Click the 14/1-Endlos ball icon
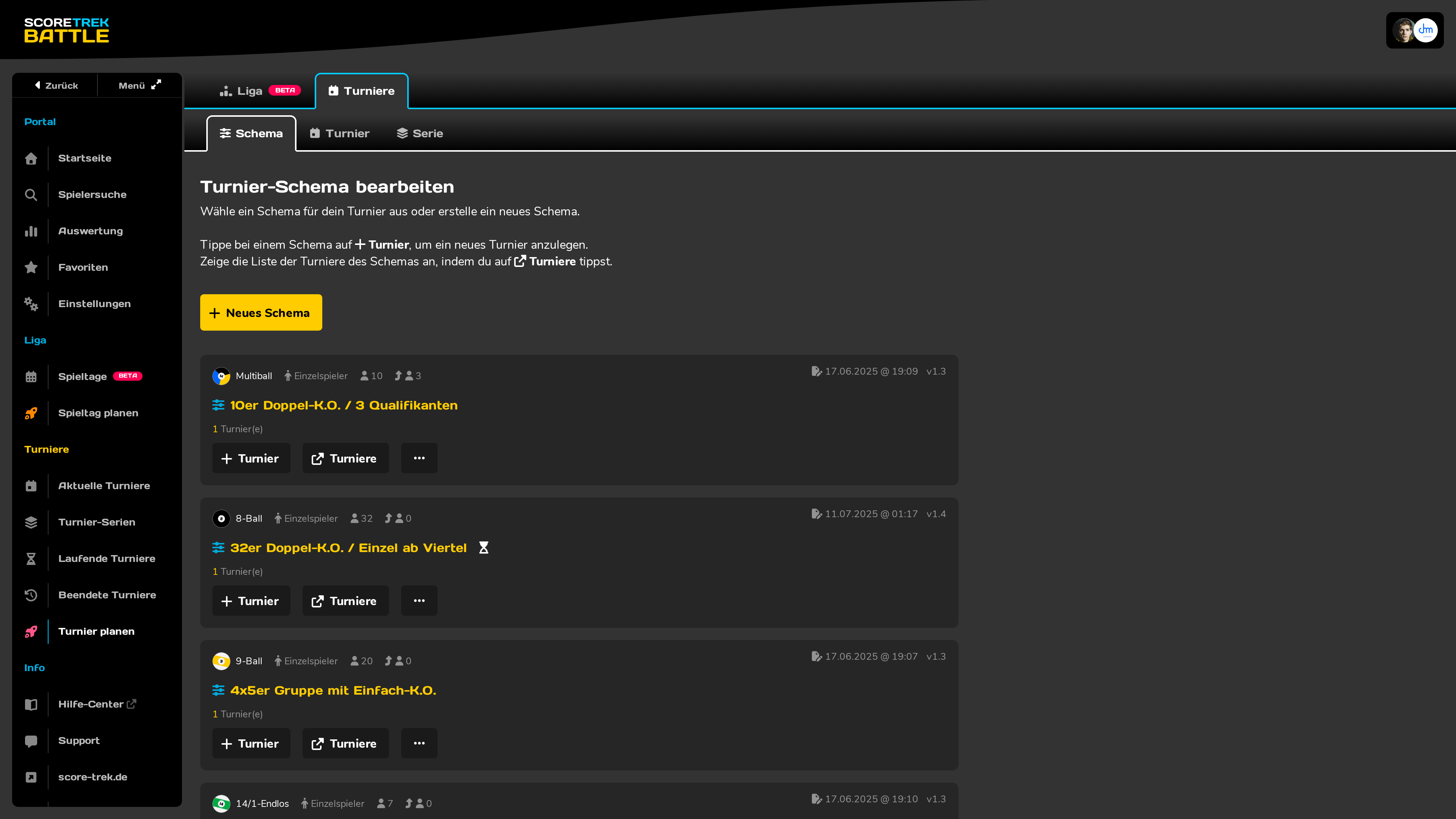The height and width of the screenshot is (819, 1456). (x=221, y=803)
